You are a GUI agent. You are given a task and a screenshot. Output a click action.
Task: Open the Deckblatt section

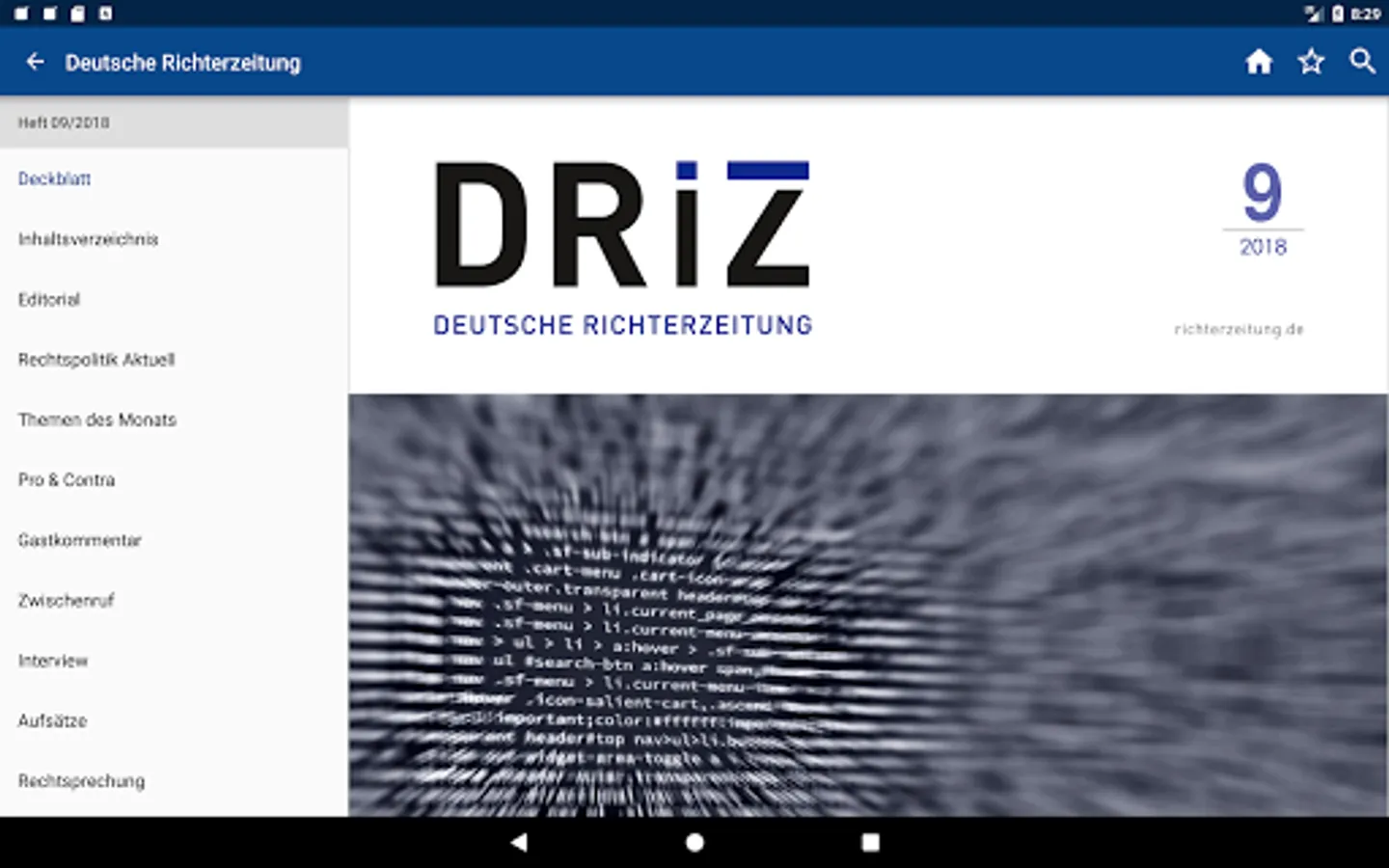174,178
